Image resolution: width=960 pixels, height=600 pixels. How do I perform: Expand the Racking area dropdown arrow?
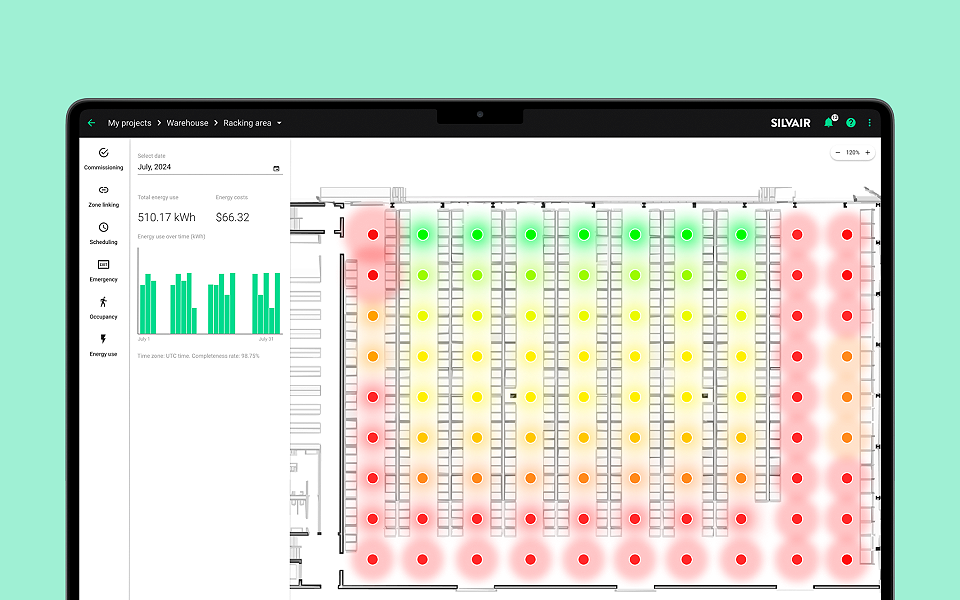tap(279, 123)
